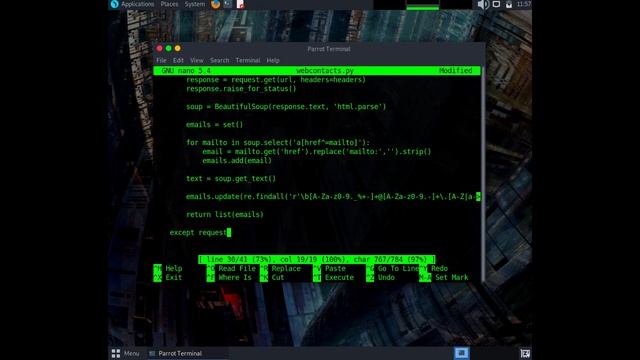This screenshot has height=360, width=640.
Task: Click the Undo shortcut in nano
Action: point(380,278)
